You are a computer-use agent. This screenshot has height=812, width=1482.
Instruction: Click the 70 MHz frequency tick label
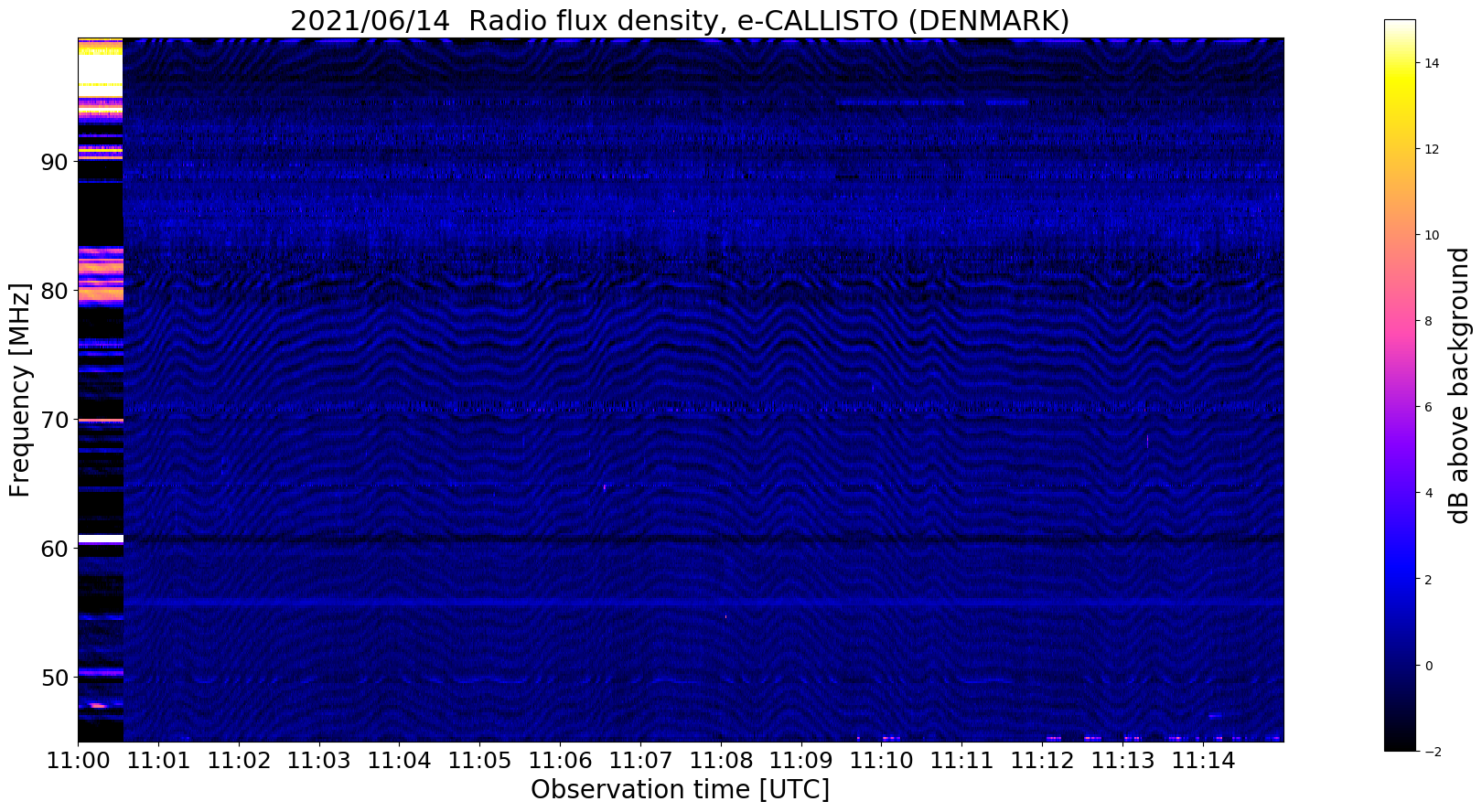coord(55,420)
